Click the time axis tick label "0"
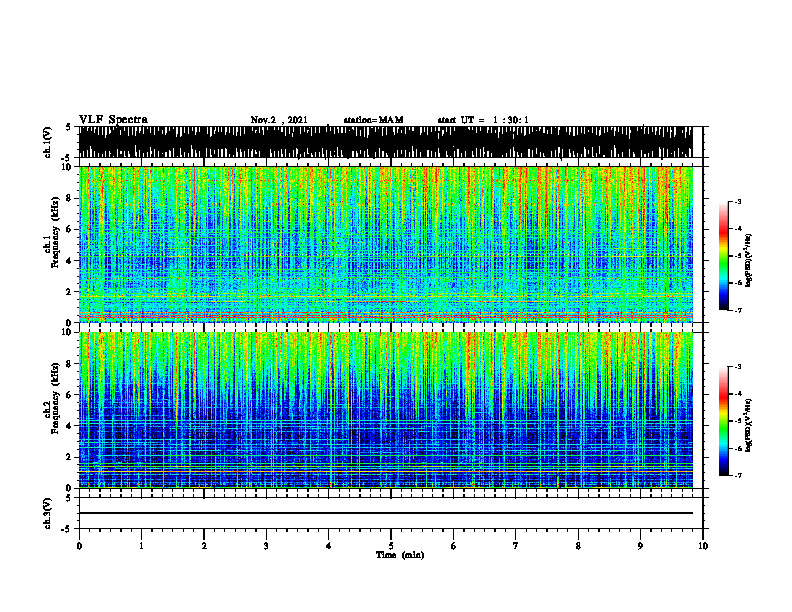 (79, 546)
